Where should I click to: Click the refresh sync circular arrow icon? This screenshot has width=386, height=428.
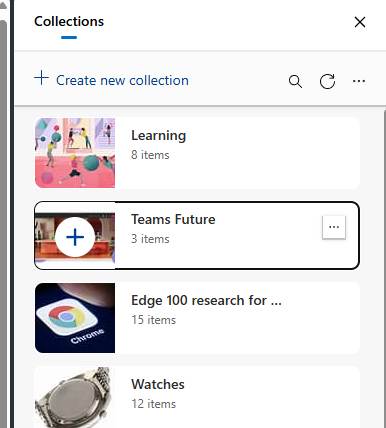tap(327, 81)
